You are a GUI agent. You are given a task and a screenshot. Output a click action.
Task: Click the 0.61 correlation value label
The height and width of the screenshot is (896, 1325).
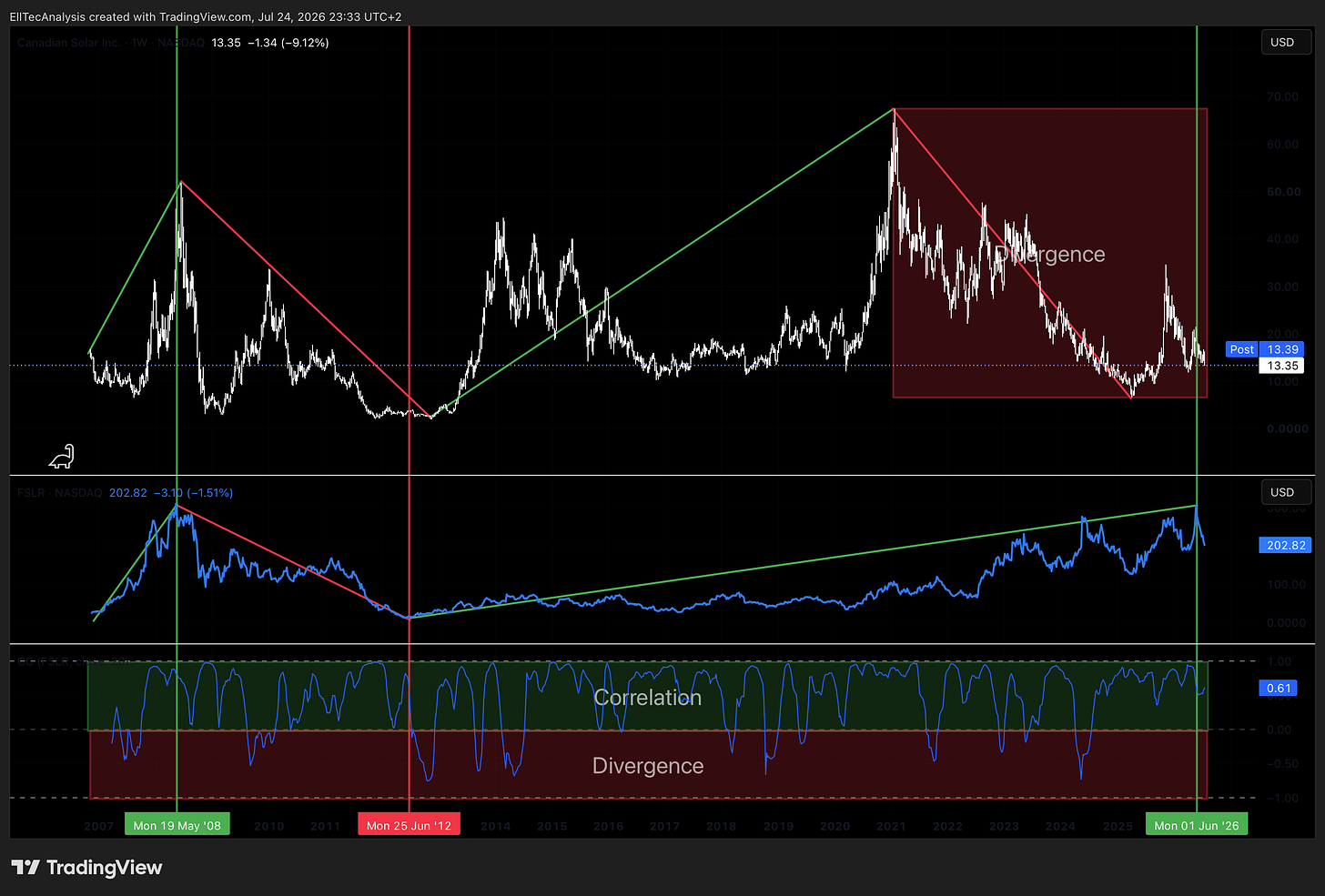1279,688
